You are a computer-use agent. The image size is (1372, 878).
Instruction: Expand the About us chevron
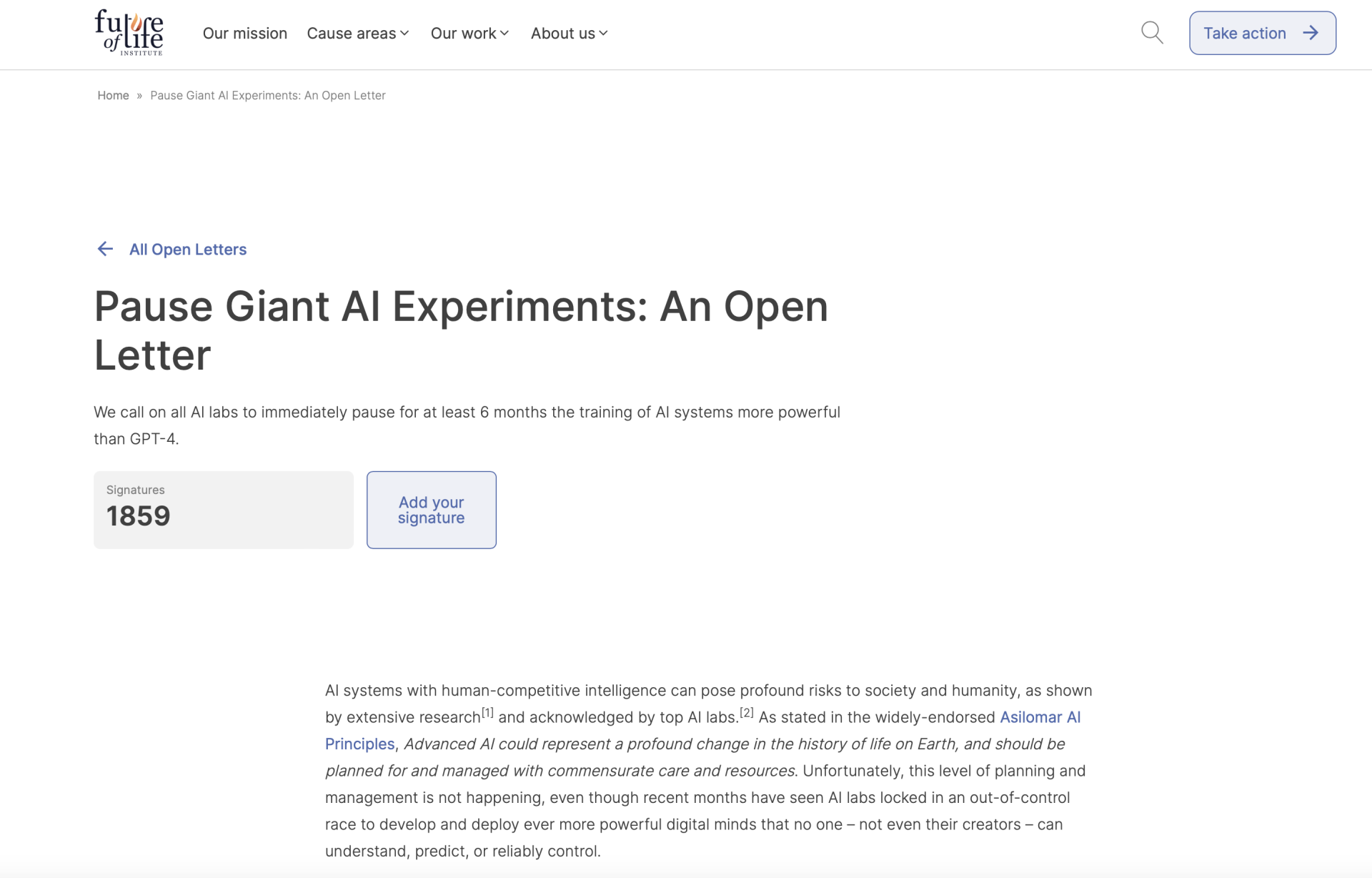pos(603,34)
